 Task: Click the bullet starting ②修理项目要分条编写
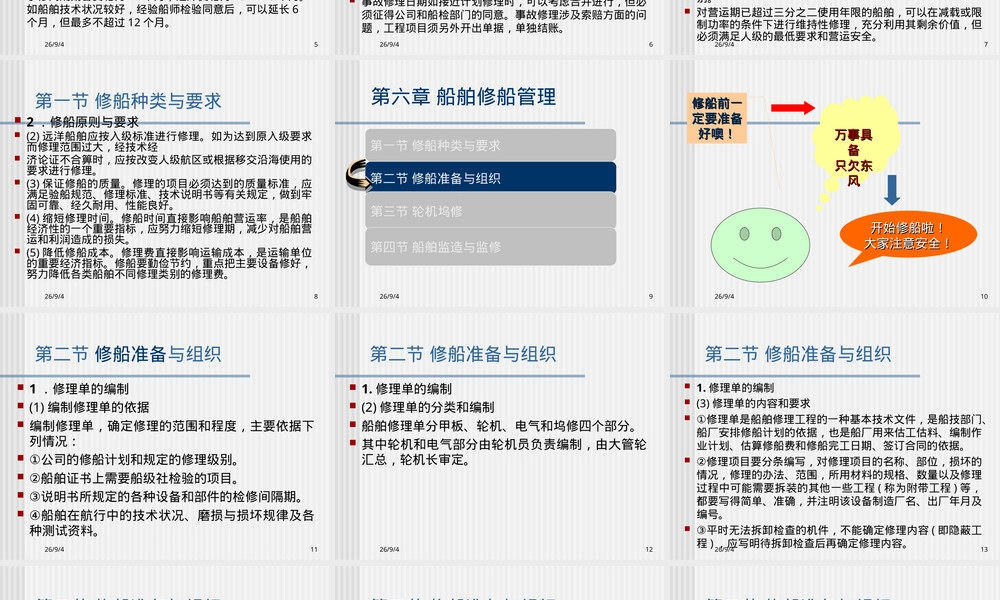pyautogui.click(x=839, y=488)
